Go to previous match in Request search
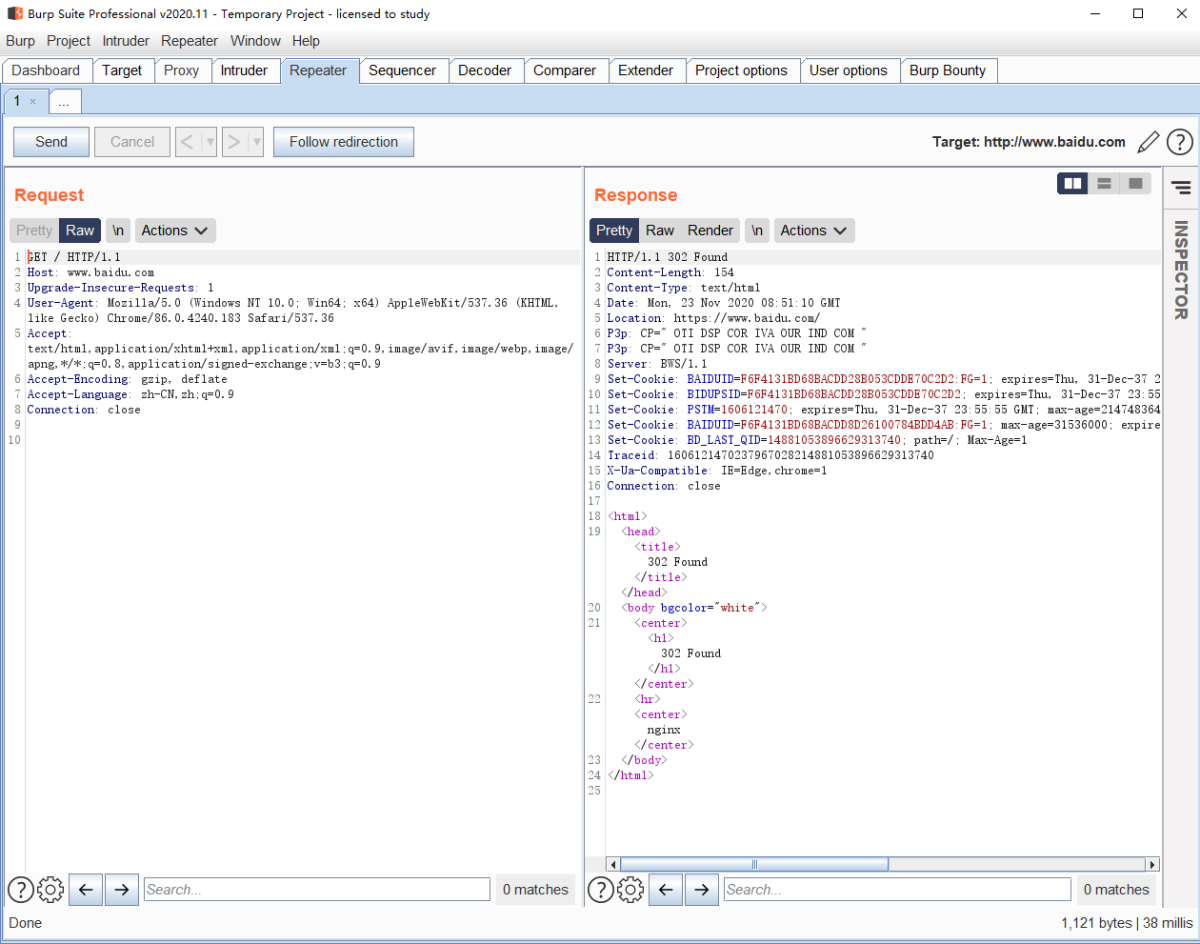1200x944 pixels. [85, 889]
